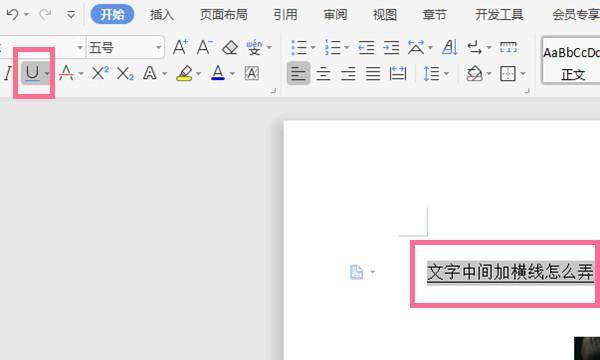Toggle superscript X² formatting
Screen dimensions: 600x360
pos(100,73)
